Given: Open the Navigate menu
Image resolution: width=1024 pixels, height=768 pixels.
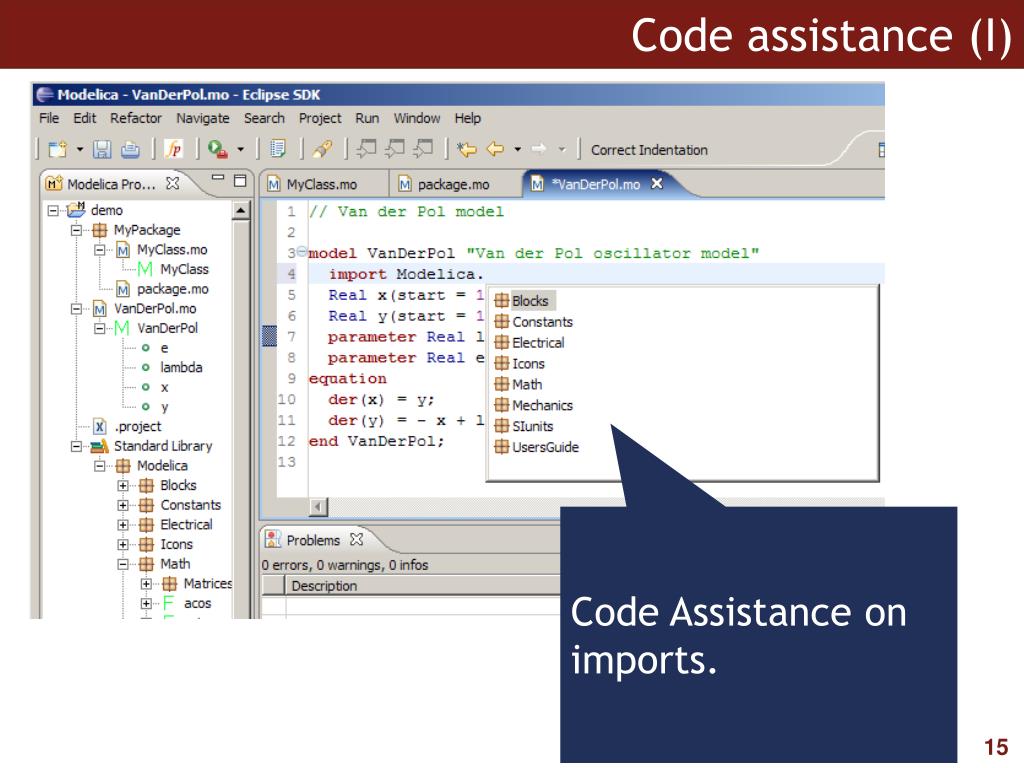Looking at the screenshot, I should [x=202, y=118].
